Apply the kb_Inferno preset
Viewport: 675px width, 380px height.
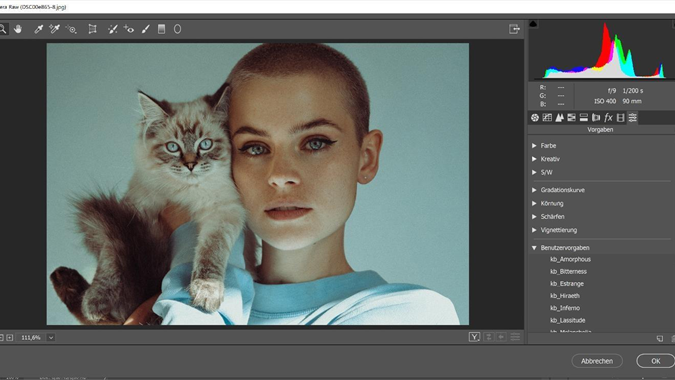point(565,308)
